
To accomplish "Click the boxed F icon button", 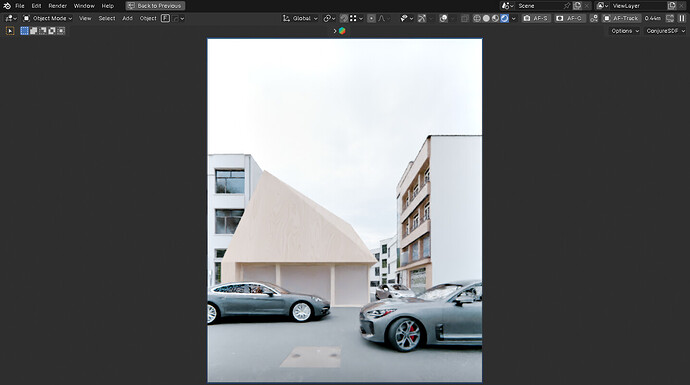I will coord(165,18).
